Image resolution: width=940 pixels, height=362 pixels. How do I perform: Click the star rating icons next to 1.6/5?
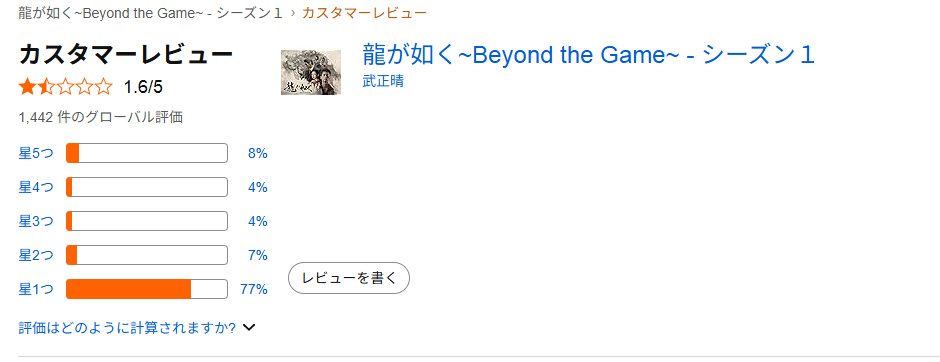click(x=65, y=87)
